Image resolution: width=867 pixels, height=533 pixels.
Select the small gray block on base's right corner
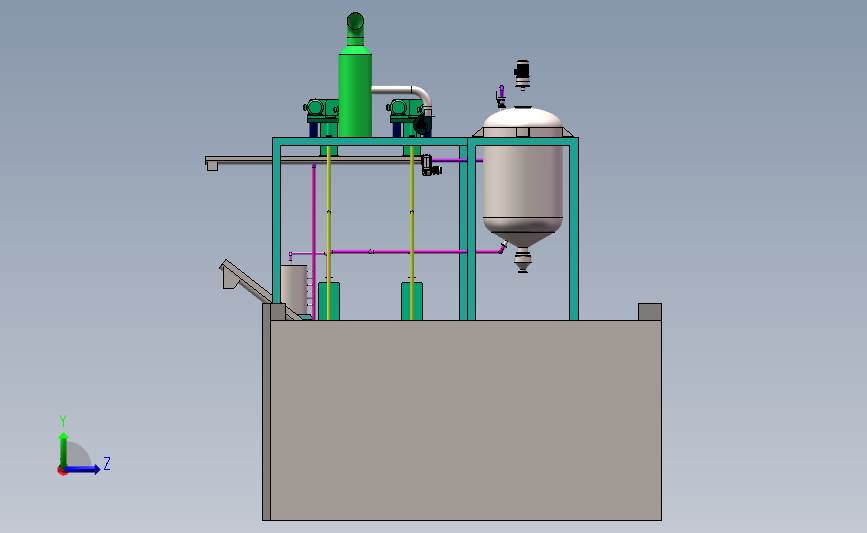tap(650, 311)
